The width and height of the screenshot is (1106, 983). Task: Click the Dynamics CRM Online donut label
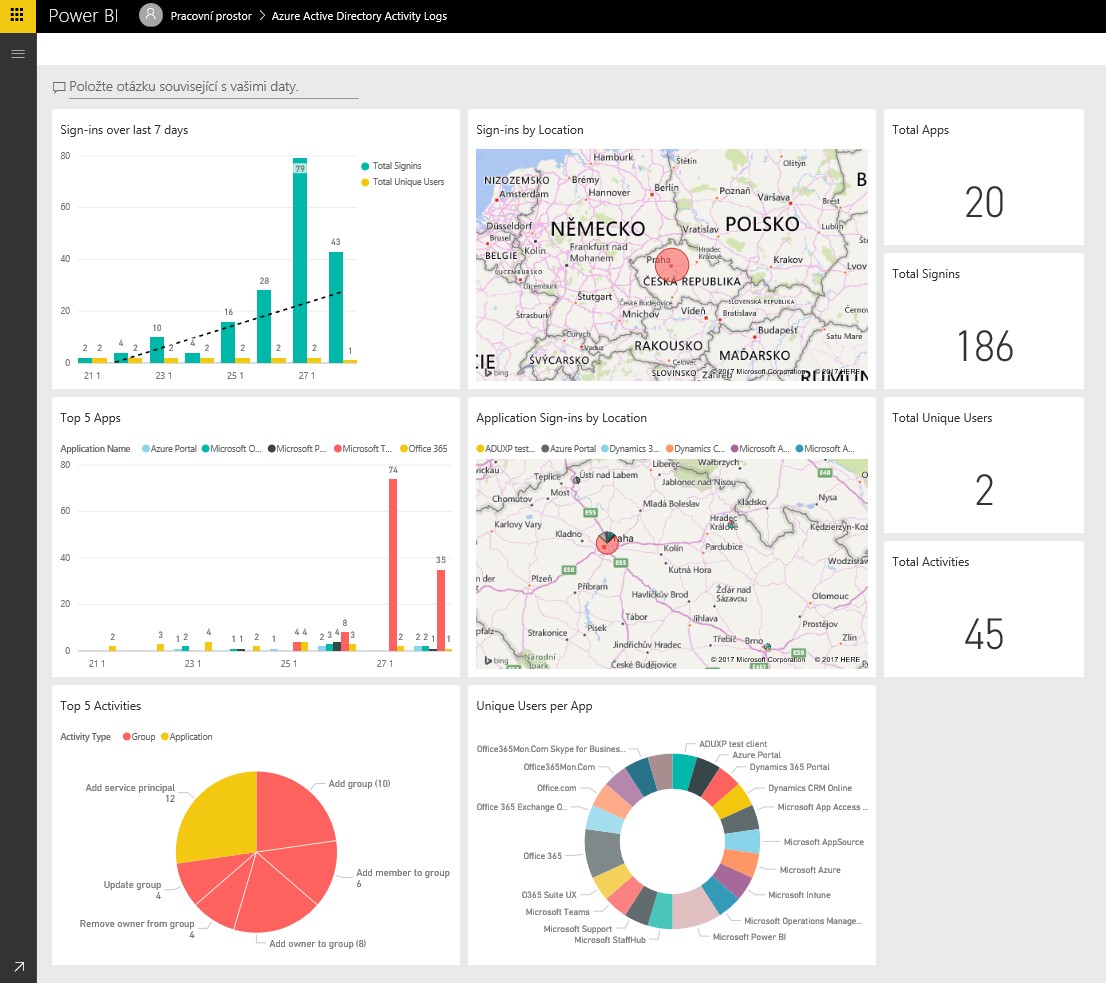pos(810,788)
